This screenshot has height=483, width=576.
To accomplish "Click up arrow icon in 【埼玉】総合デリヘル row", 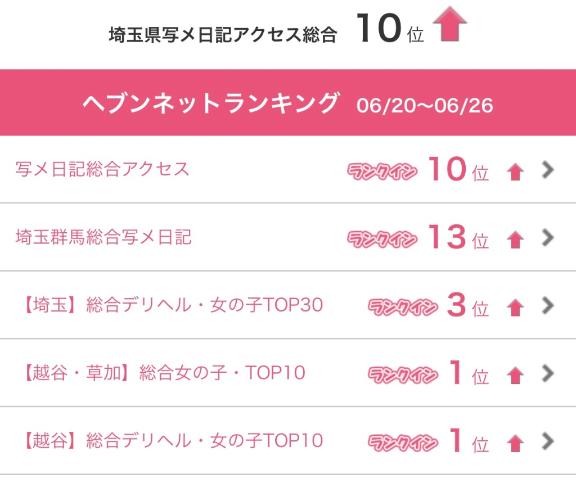I will click(x=515, y=308).
